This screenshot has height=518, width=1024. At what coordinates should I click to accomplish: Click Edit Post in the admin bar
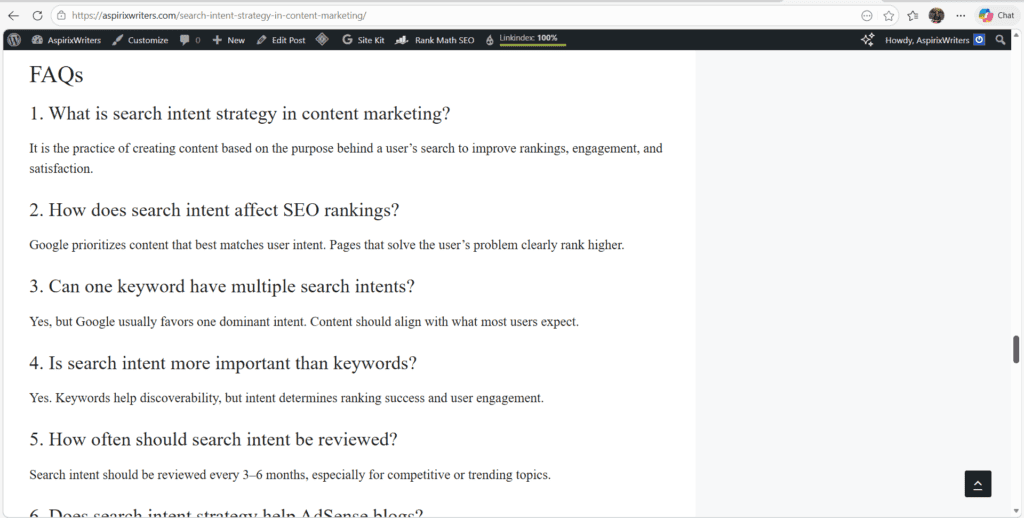pyautogui.click(x=281, y=40)
